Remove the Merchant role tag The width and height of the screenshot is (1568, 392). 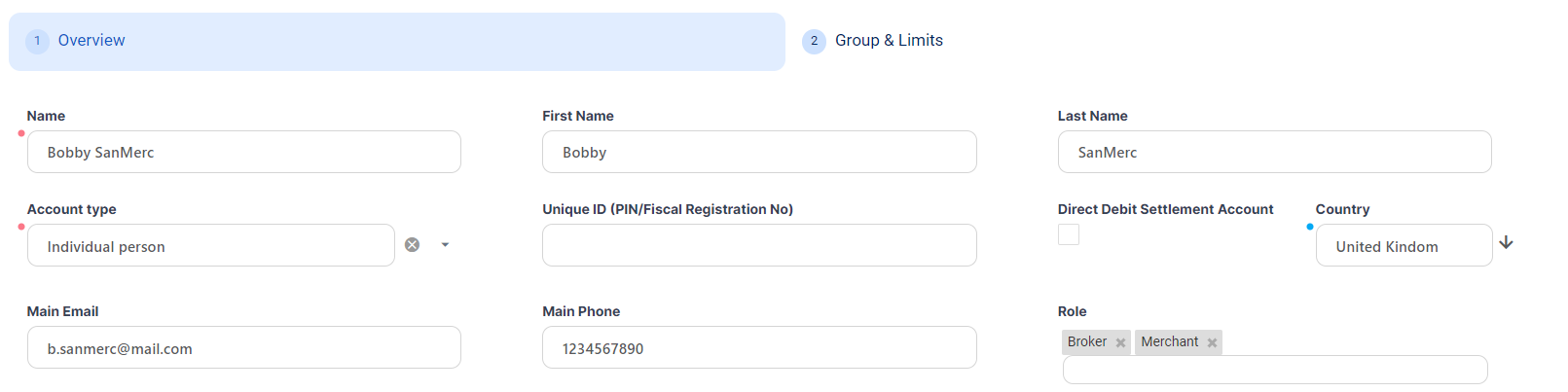point(1212,342)
